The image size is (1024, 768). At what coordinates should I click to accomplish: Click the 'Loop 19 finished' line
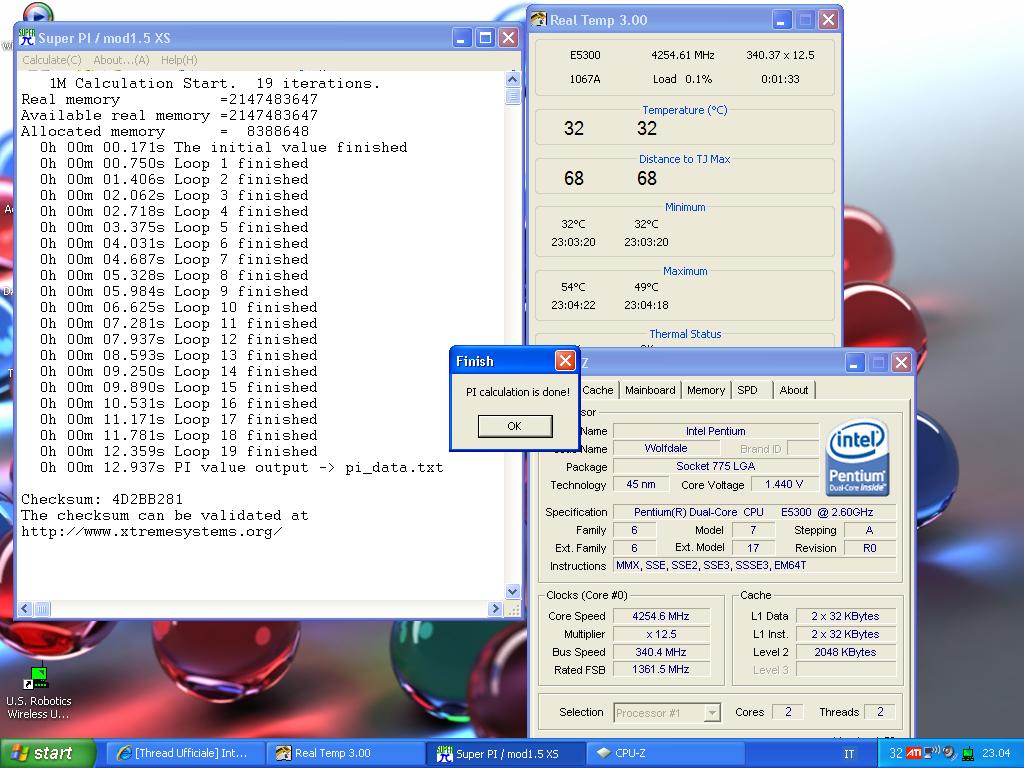pyautogui.click(x=178, y=451)
